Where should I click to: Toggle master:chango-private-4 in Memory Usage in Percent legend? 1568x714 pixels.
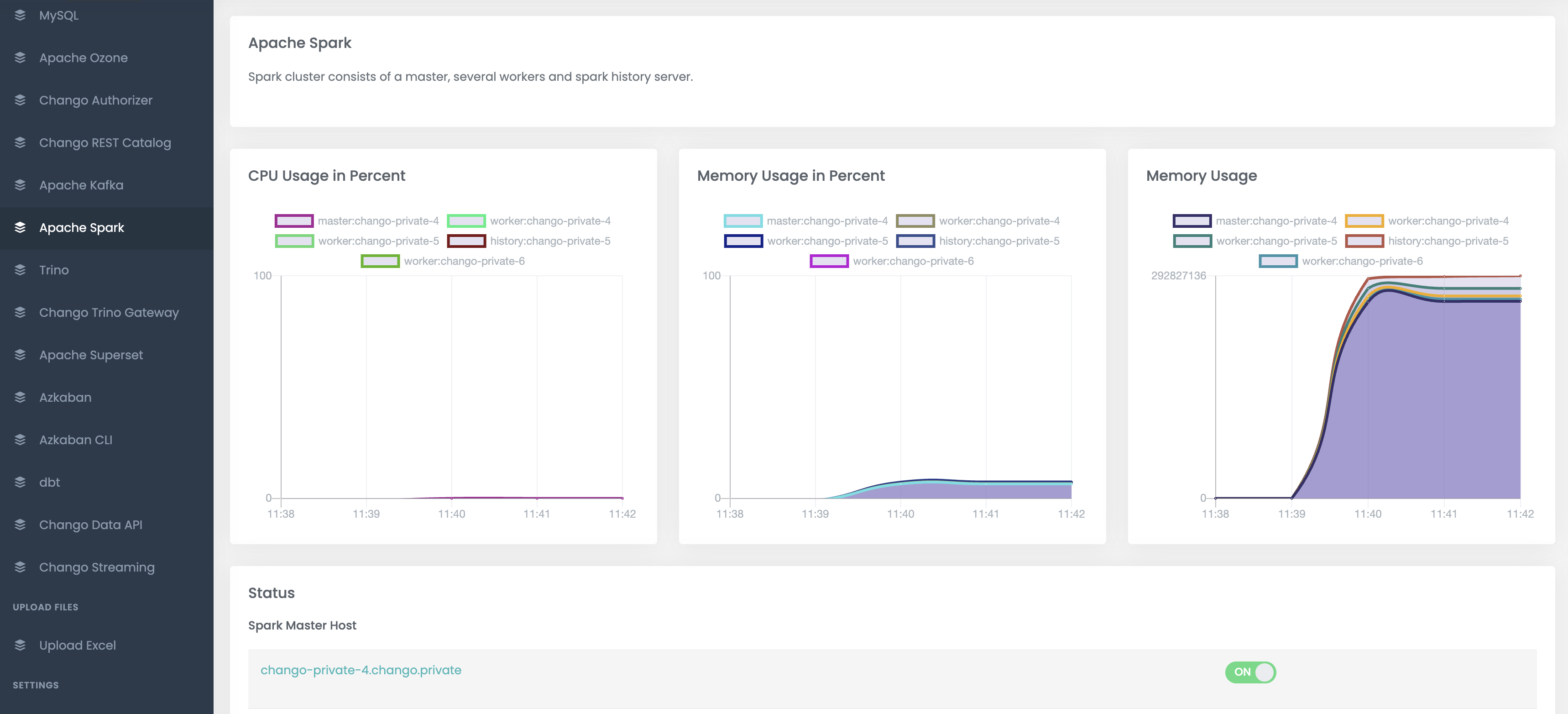[x=806, y=221]
